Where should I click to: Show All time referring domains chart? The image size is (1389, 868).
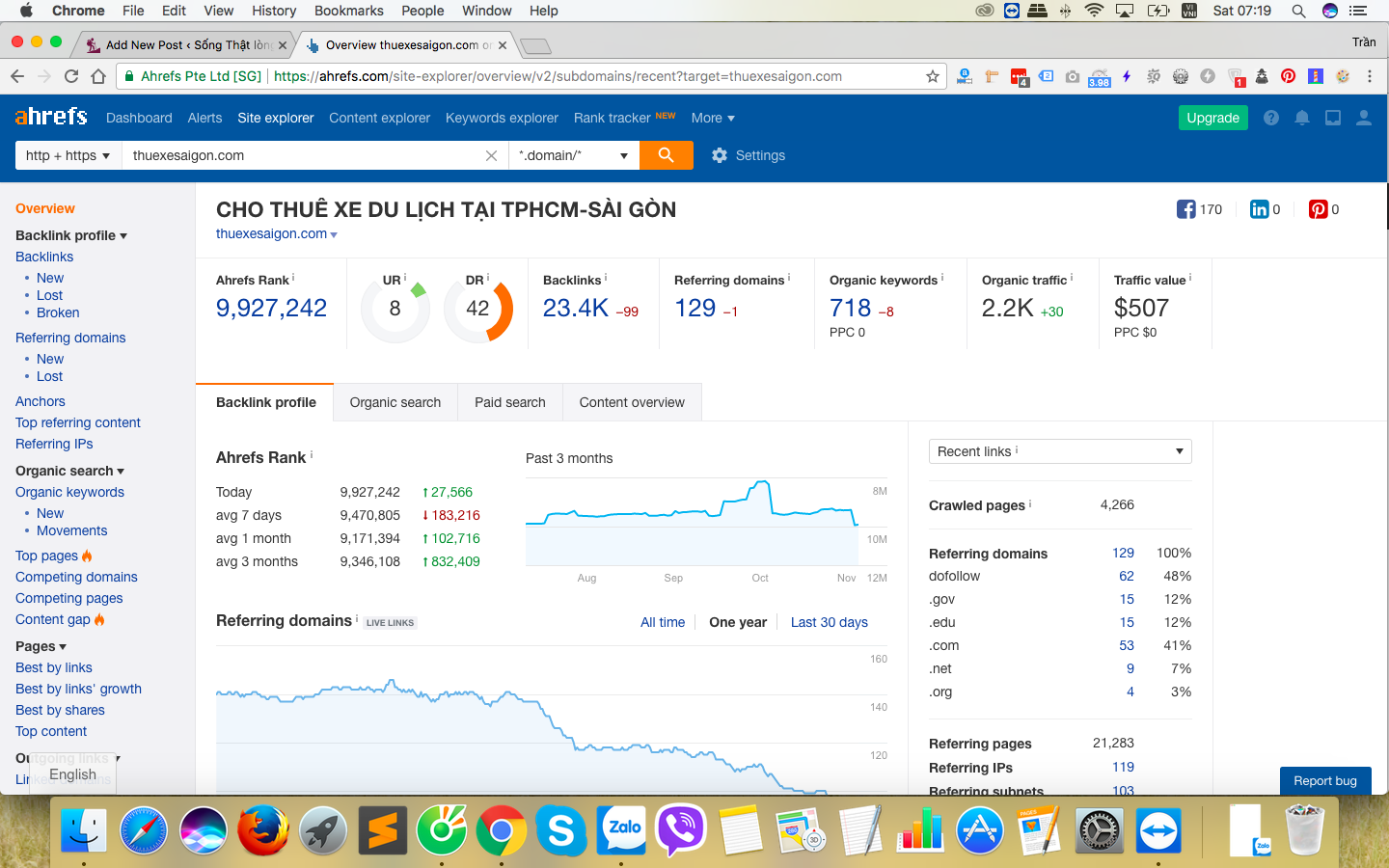(x=663, y=622)
